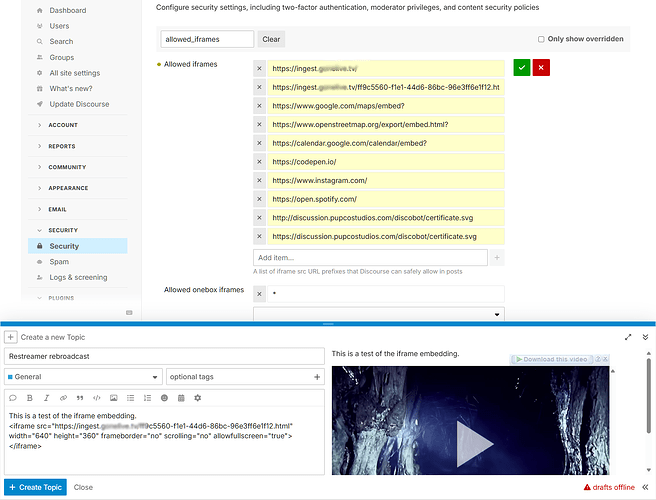Viewport: 656px width, 500px height.
Task: Insert a bulleted list
Action: point(131,398)
